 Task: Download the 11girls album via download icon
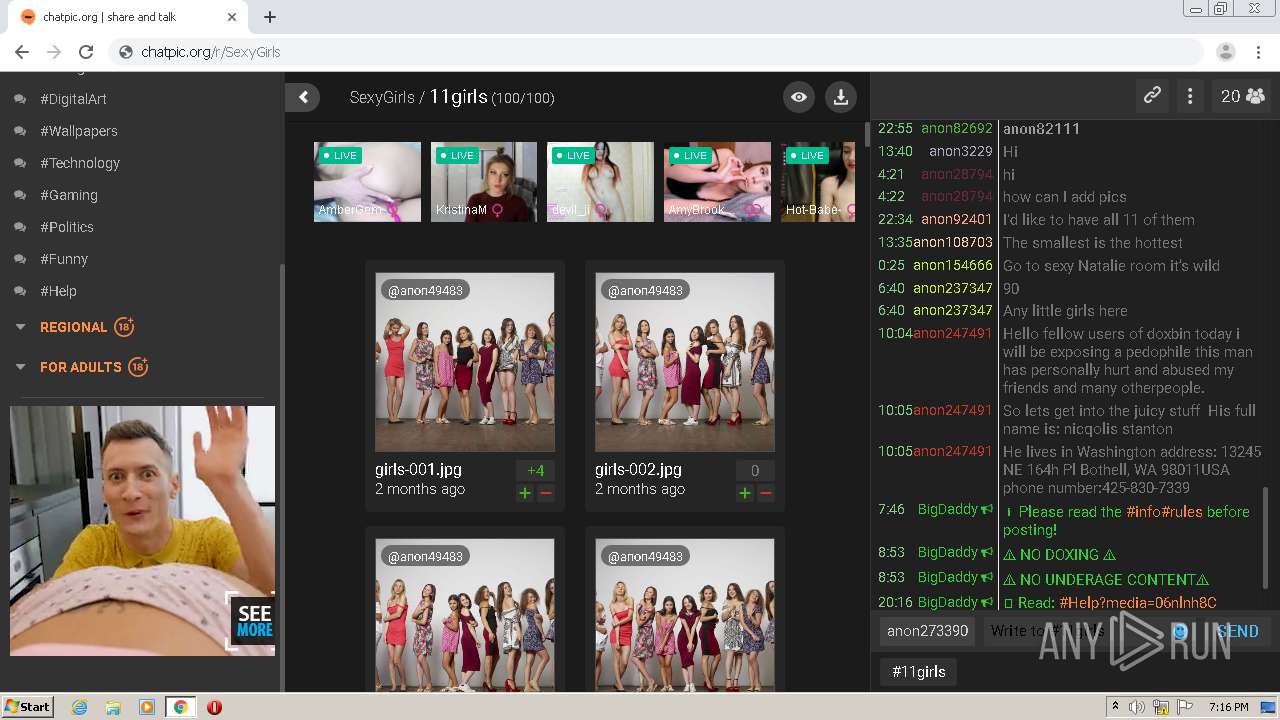(x=841, y=97)
